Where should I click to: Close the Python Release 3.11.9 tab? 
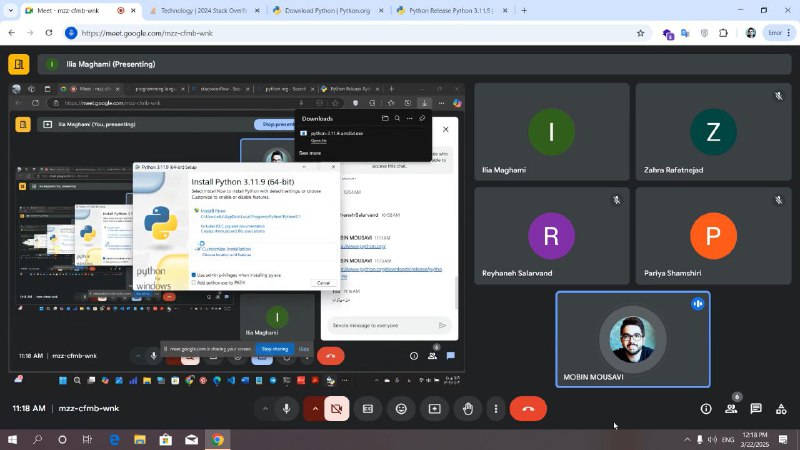pos(505,10)
